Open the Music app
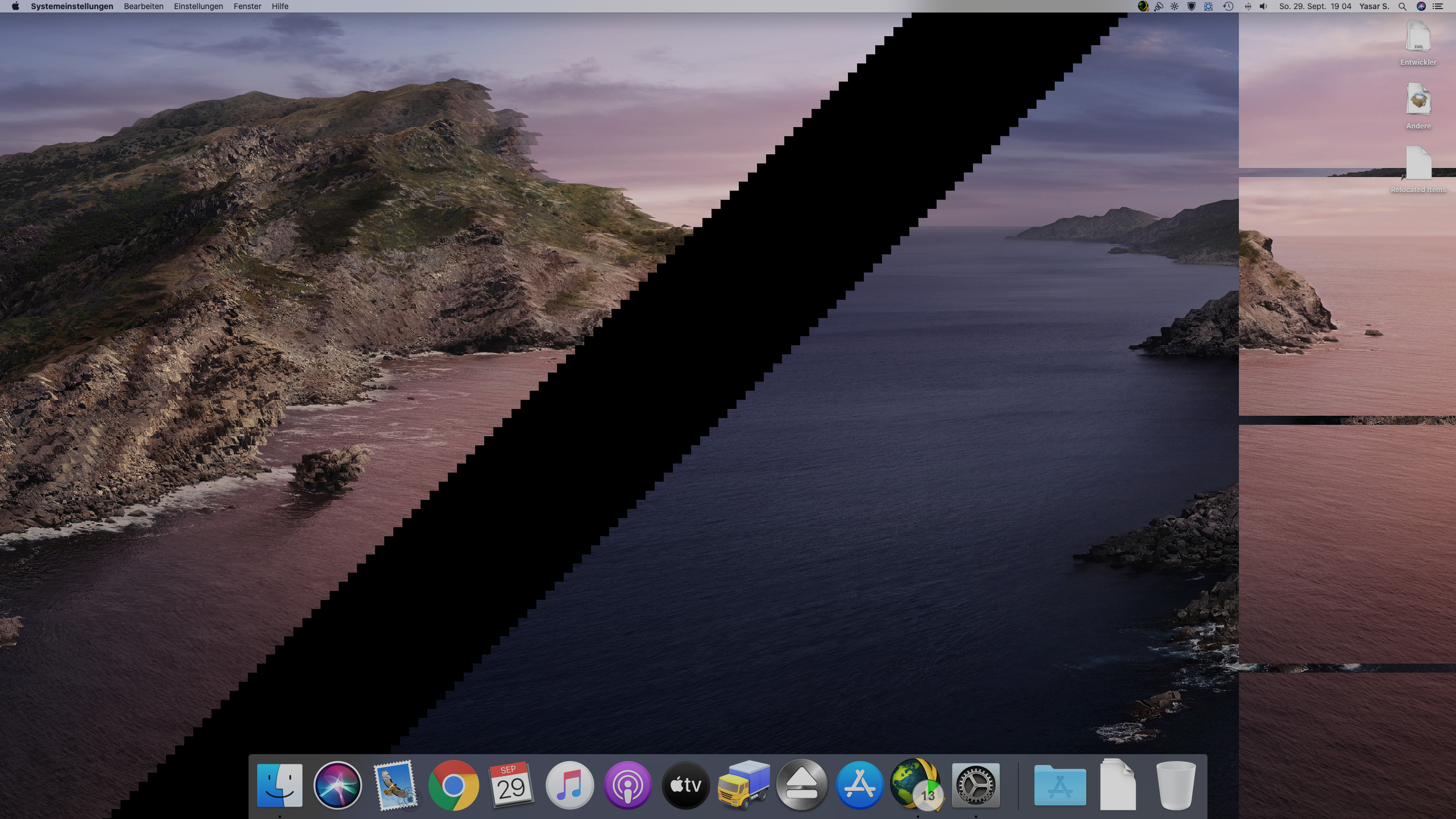The image size is (1456, 819). pos(569,785)
